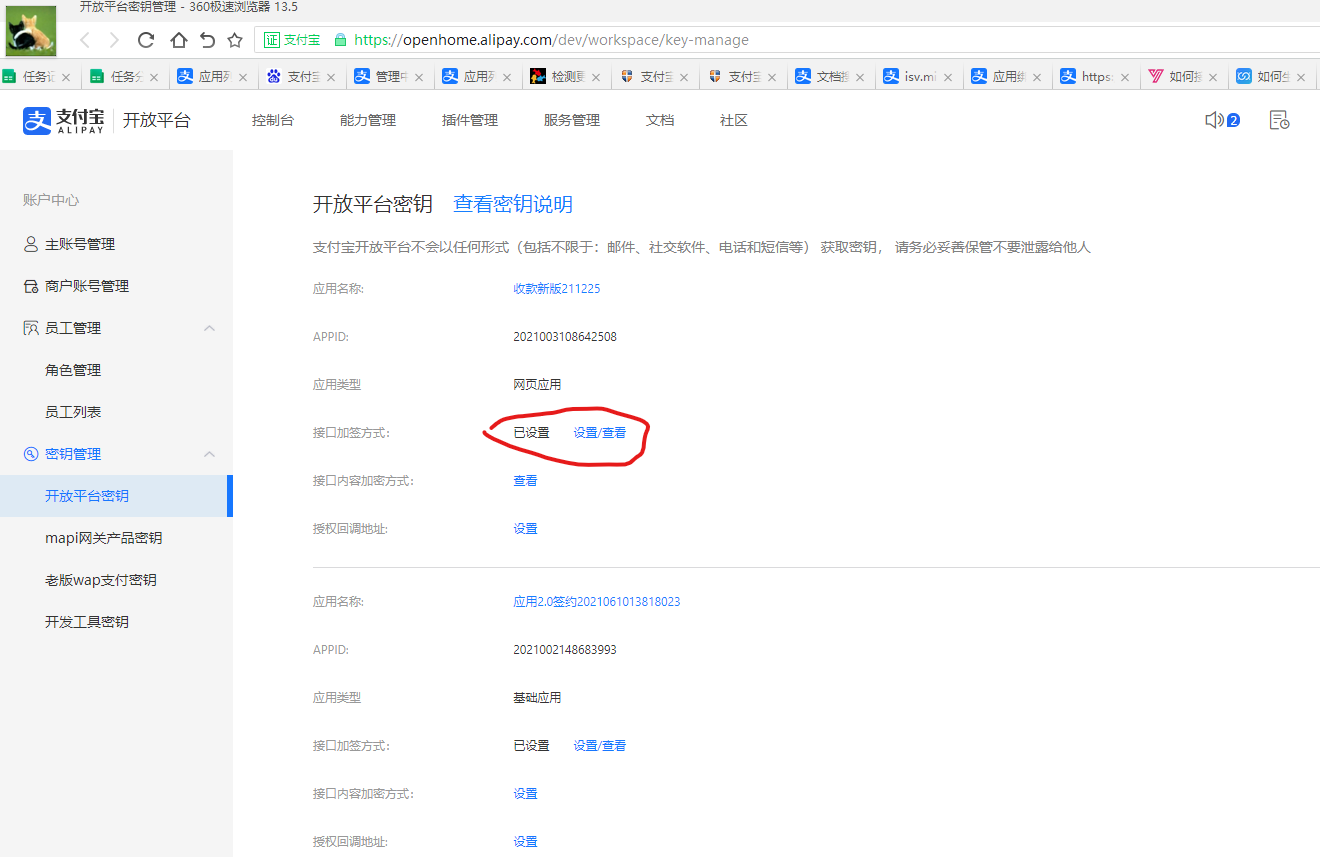
Task: Click 查看 next to 接口内容加密方式
Action: [525, 481]
